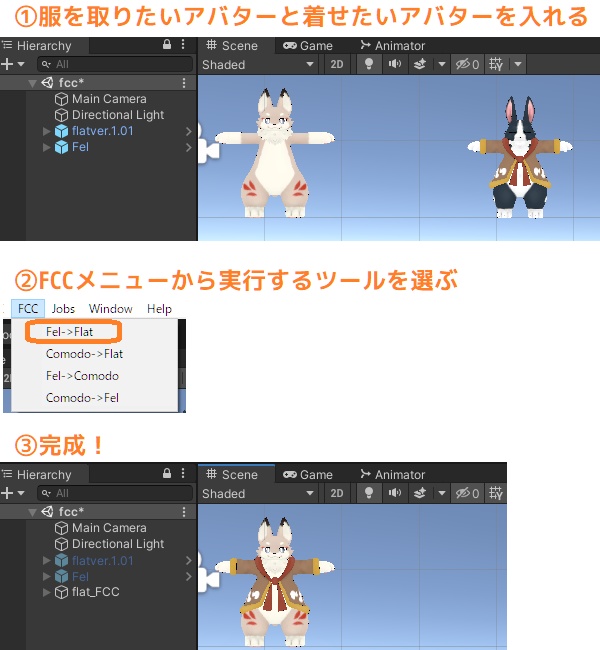Open grid settings dropdown in top Scene view

(x=518, y=64)
